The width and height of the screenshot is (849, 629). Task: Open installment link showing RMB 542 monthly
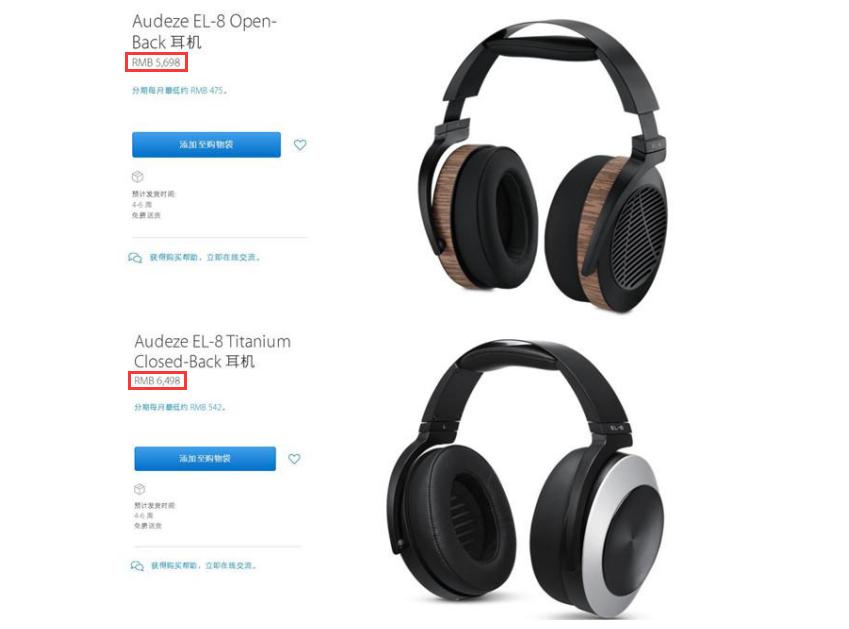click(180, 407)
